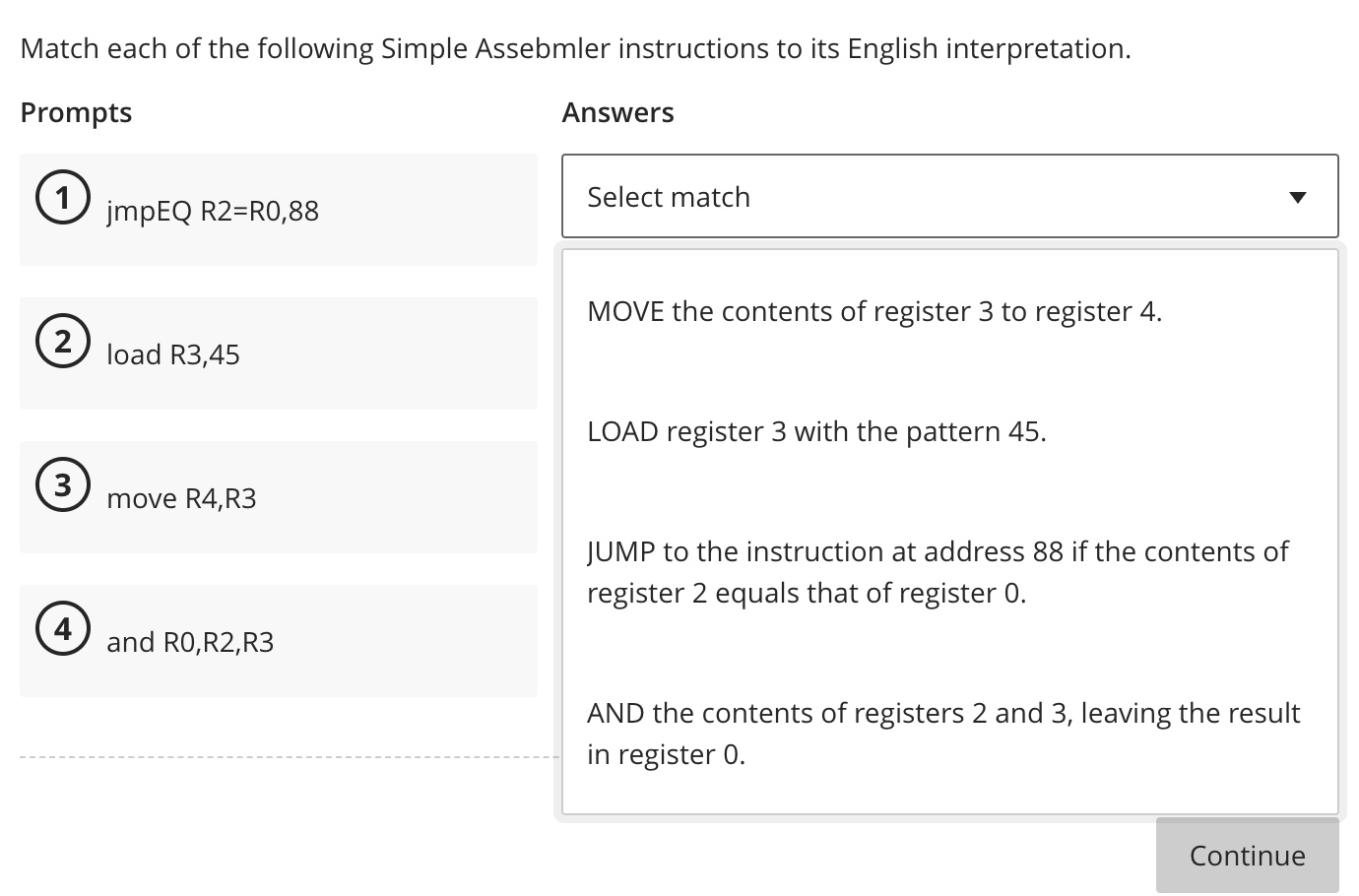Select the move R4,R3 prompt card
Screen dimensions: 1359x896
point(278,496)
